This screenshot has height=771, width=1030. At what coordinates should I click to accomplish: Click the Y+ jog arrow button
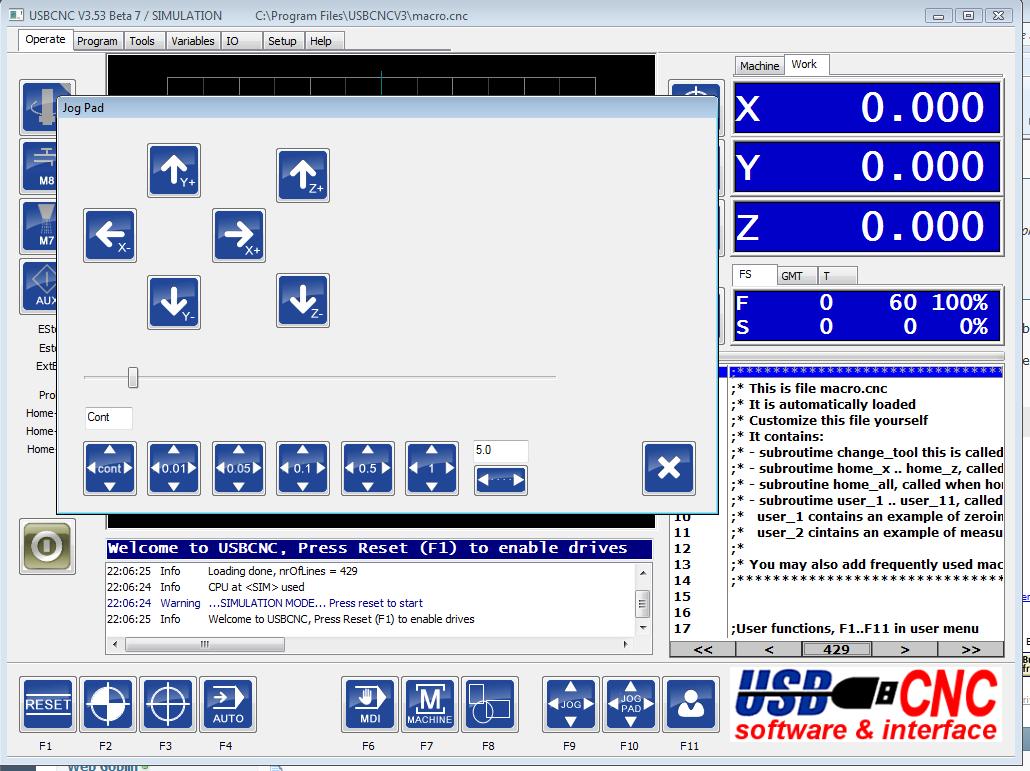pos(174,170)
